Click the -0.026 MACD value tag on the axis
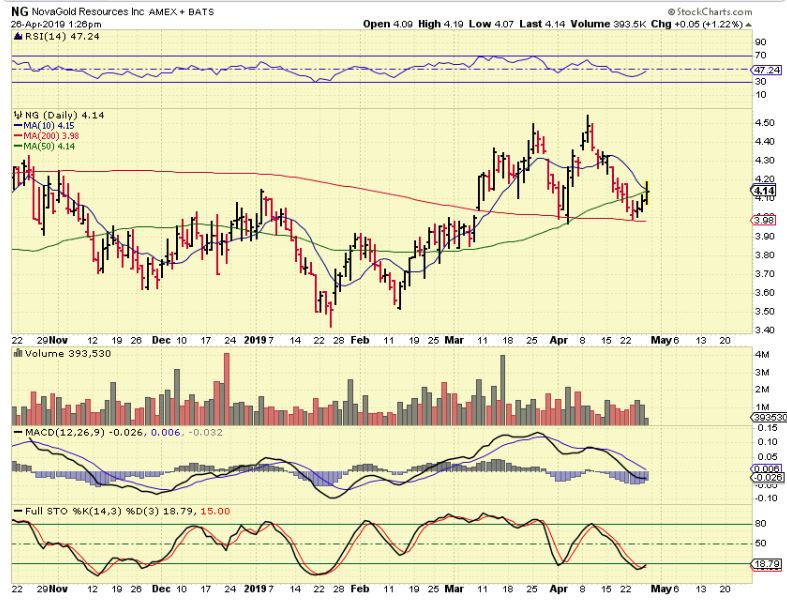The image size is (787, 601). point(768,477)
